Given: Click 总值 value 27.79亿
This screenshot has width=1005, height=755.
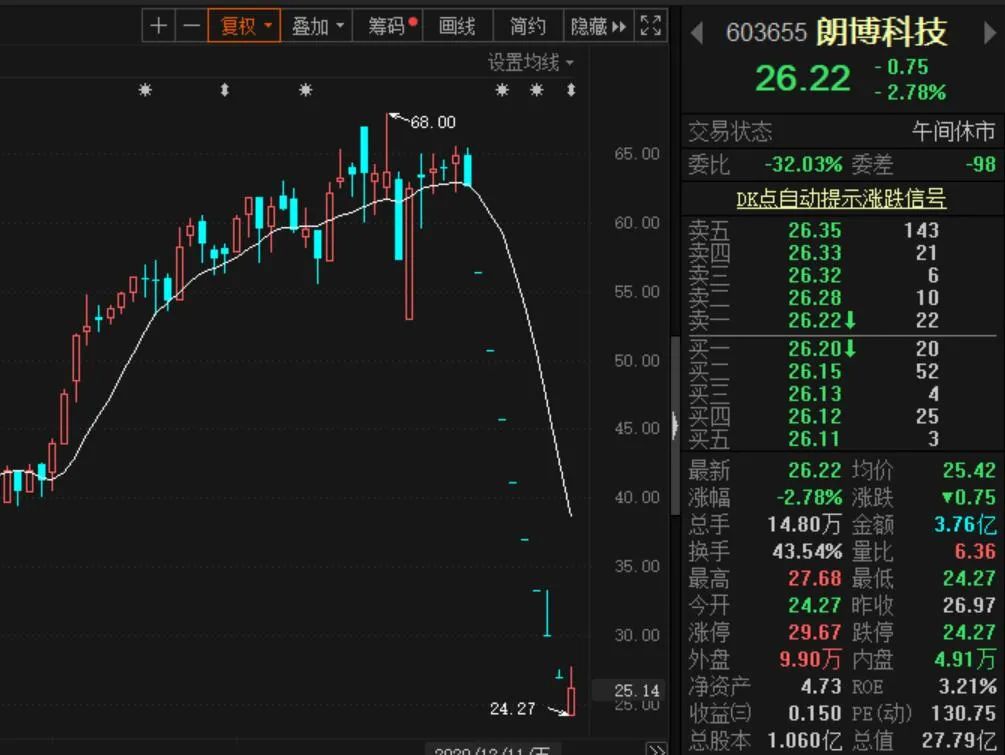Looking at the screenshot, I should [959, 740].
